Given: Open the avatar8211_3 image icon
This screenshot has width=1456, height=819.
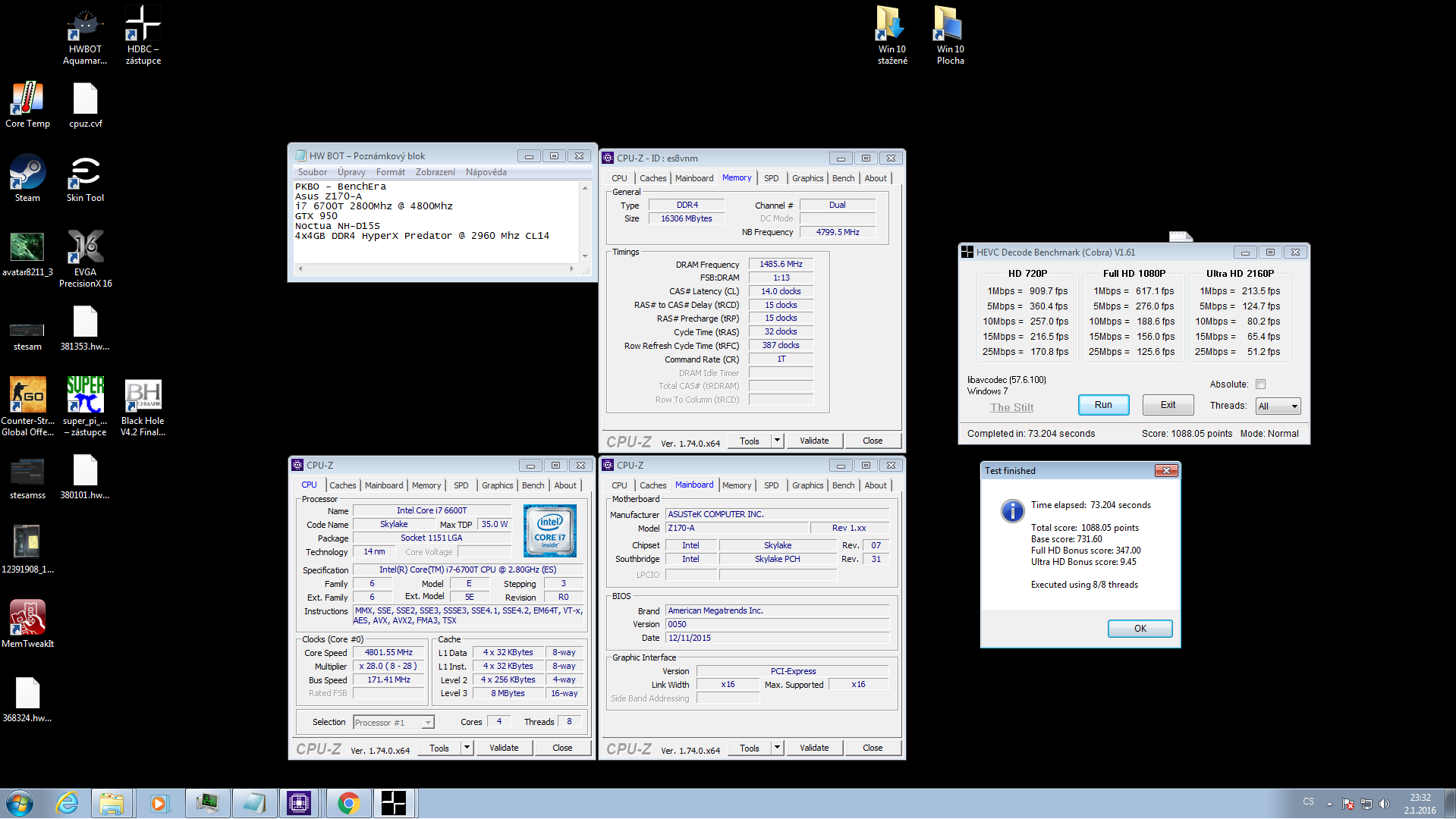Looking at the screenshot, I should pyautogui.click(x=27, y=253).
